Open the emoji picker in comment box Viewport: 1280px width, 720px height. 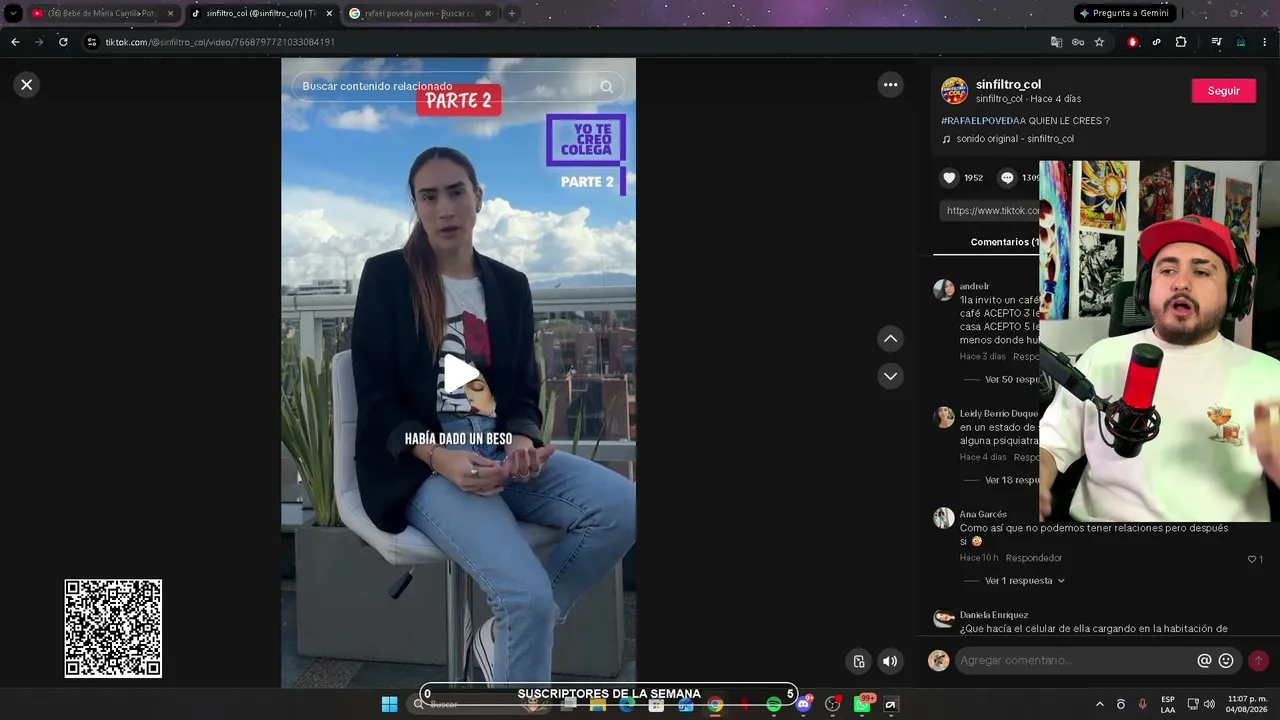1226,661
